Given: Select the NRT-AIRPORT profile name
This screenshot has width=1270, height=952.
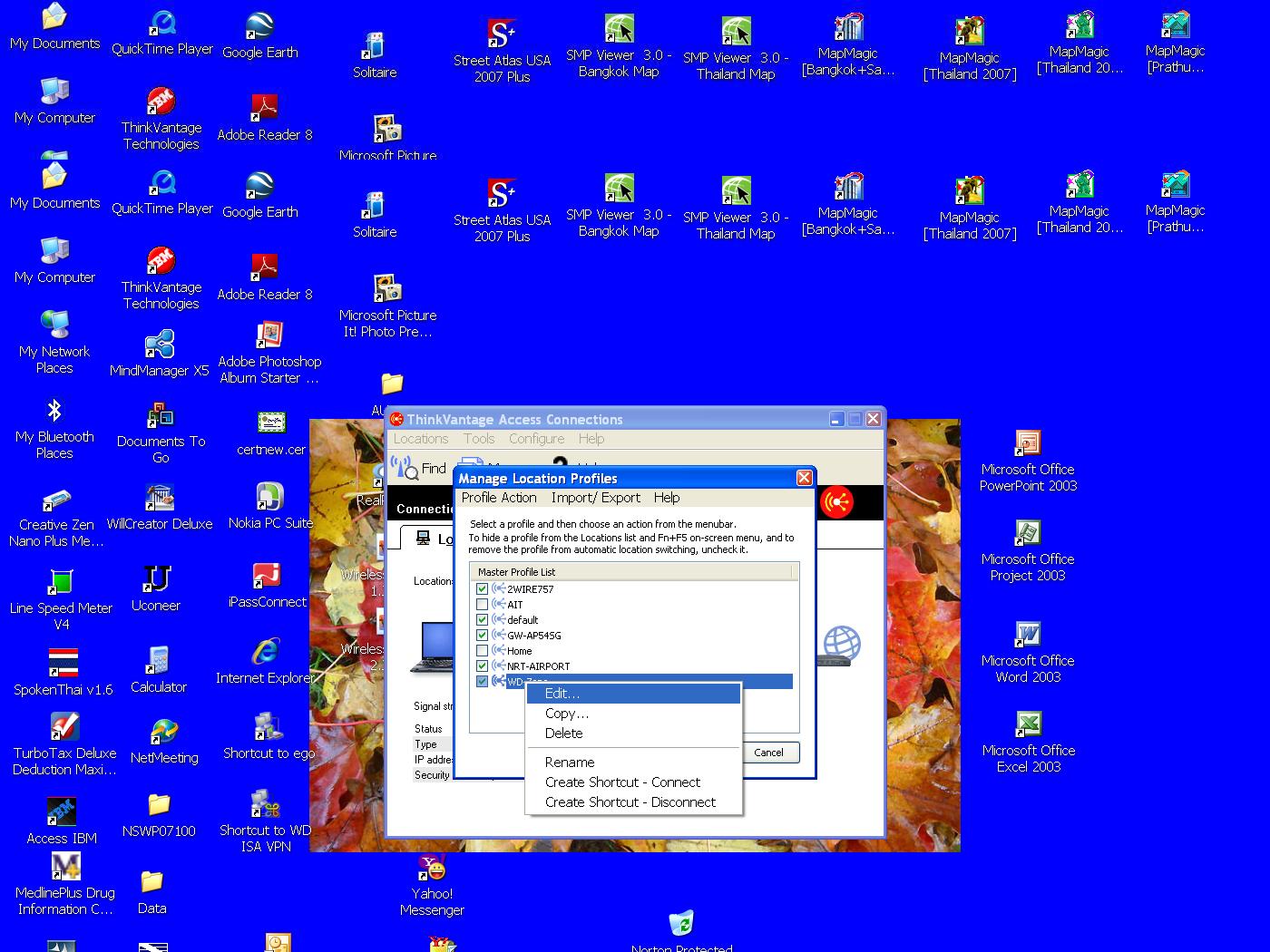Looking at the screenshot, I should [x=539, y=666].
